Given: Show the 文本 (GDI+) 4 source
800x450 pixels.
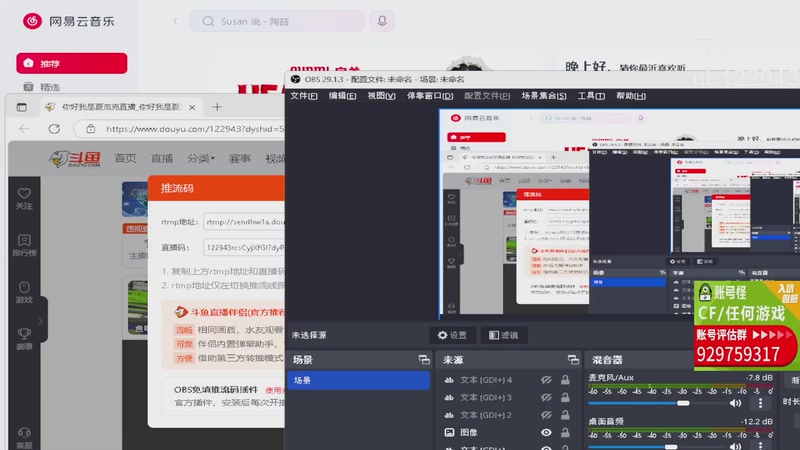Looking at the screenshot, I should 546,380.
